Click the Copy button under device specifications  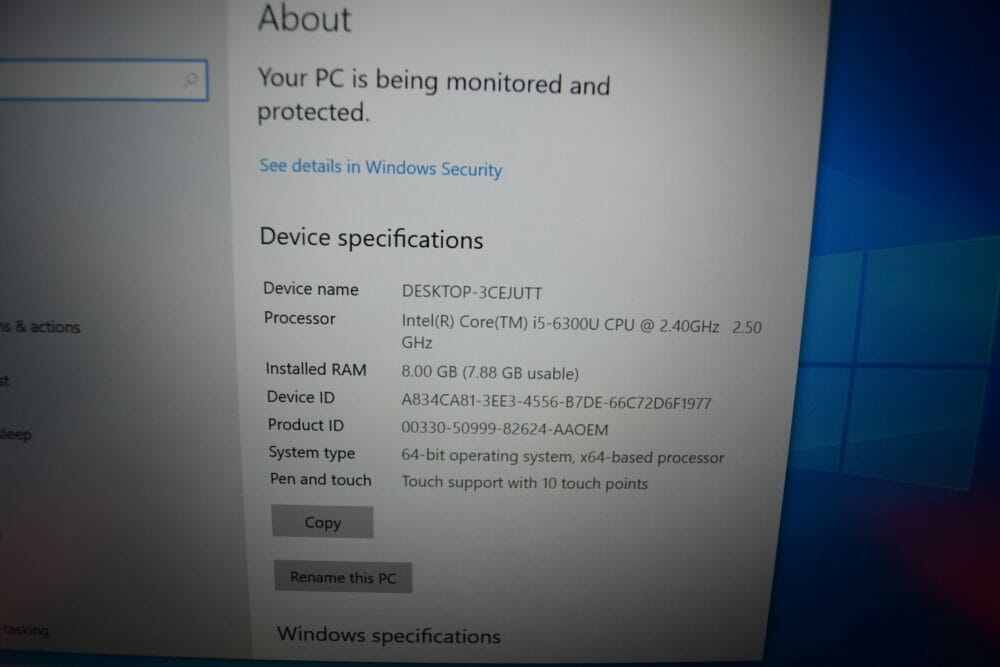pyautogui.click(x=322, y=522)
